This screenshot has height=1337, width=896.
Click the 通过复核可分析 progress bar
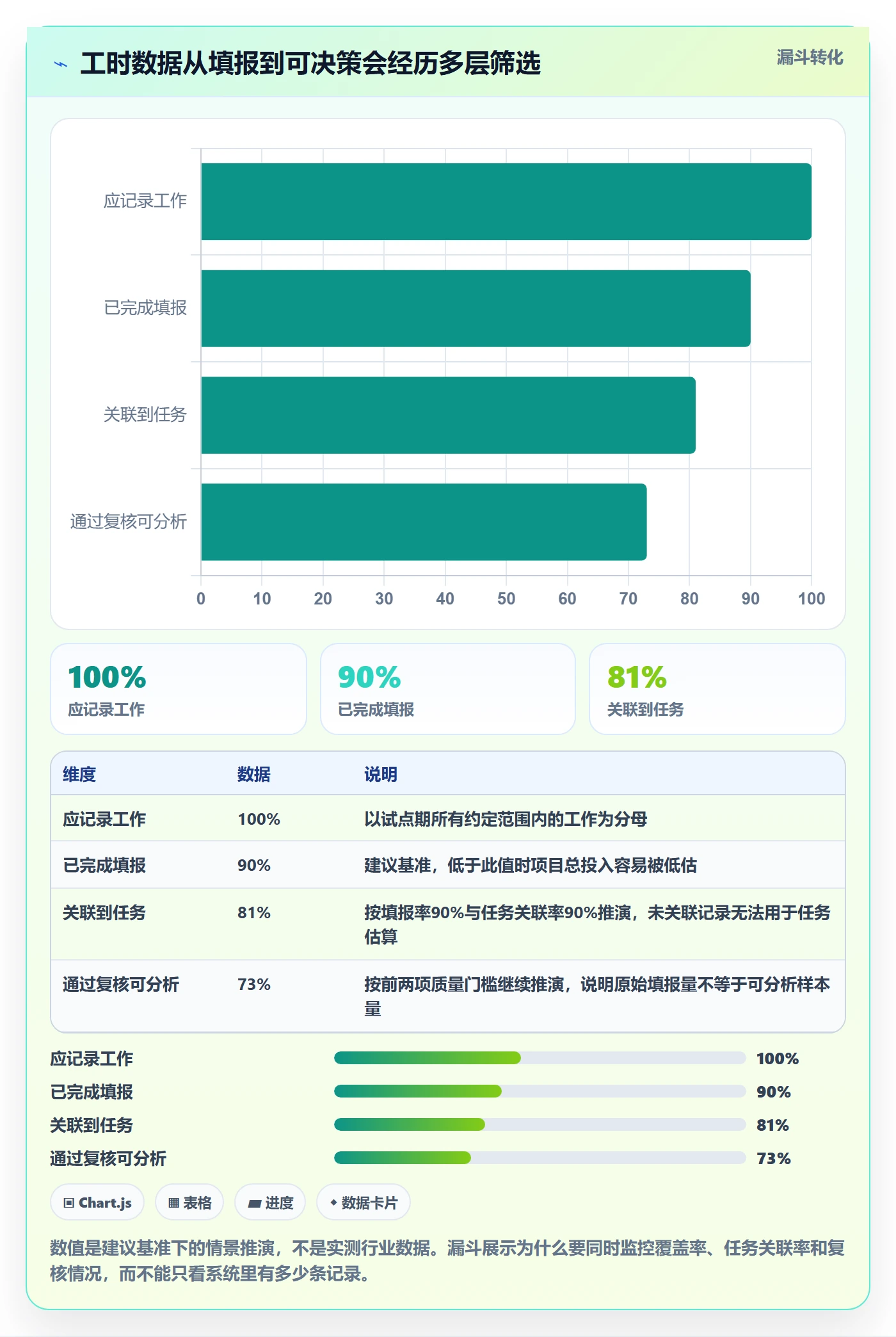tap(540, 1158)
